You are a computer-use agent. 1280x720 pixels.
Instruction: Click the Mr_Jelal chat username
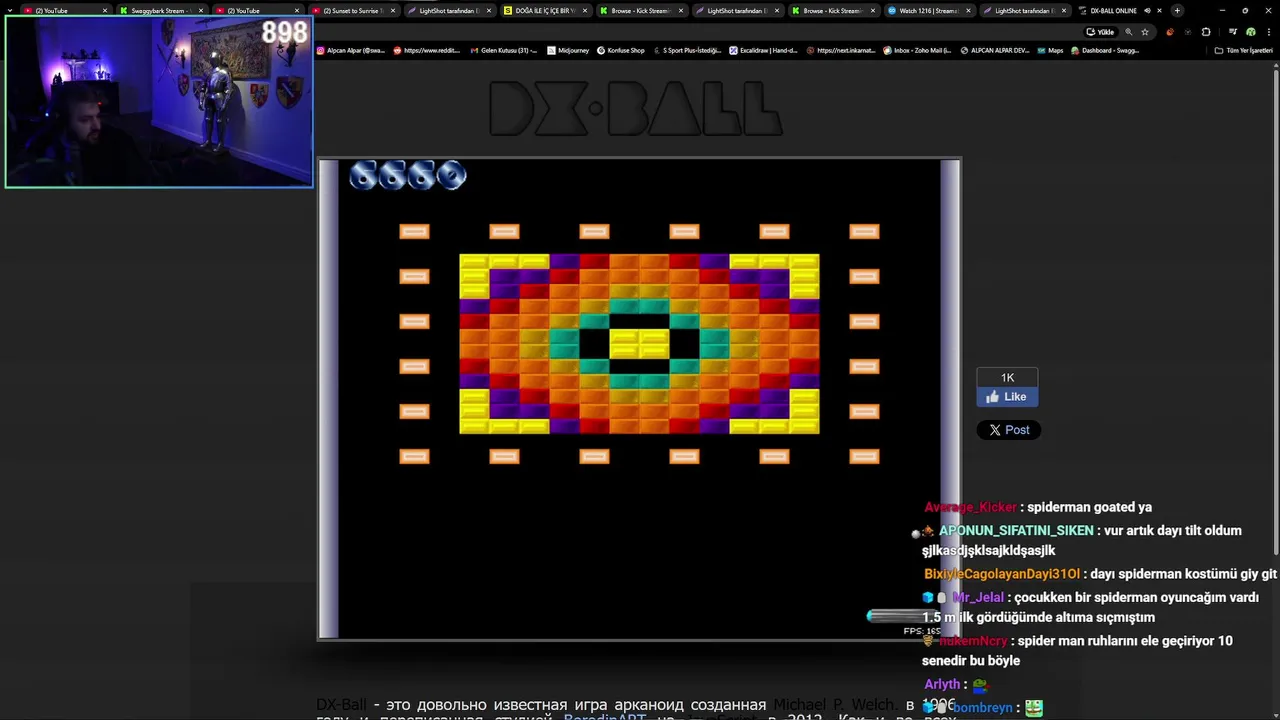tap(977, 598)
